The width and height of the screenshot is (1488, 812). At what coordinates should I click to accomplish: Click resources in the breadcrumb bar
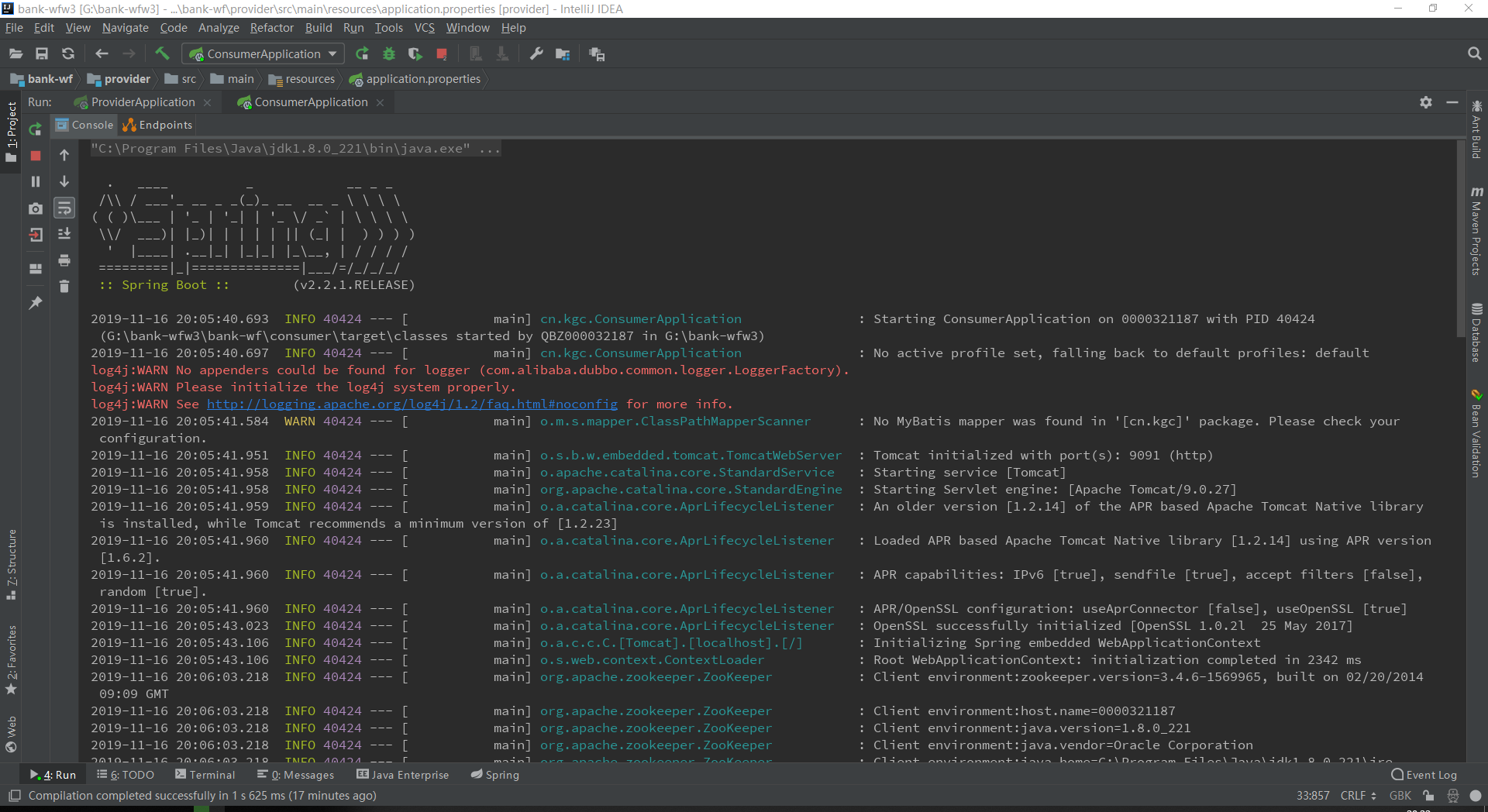point(301,79)
